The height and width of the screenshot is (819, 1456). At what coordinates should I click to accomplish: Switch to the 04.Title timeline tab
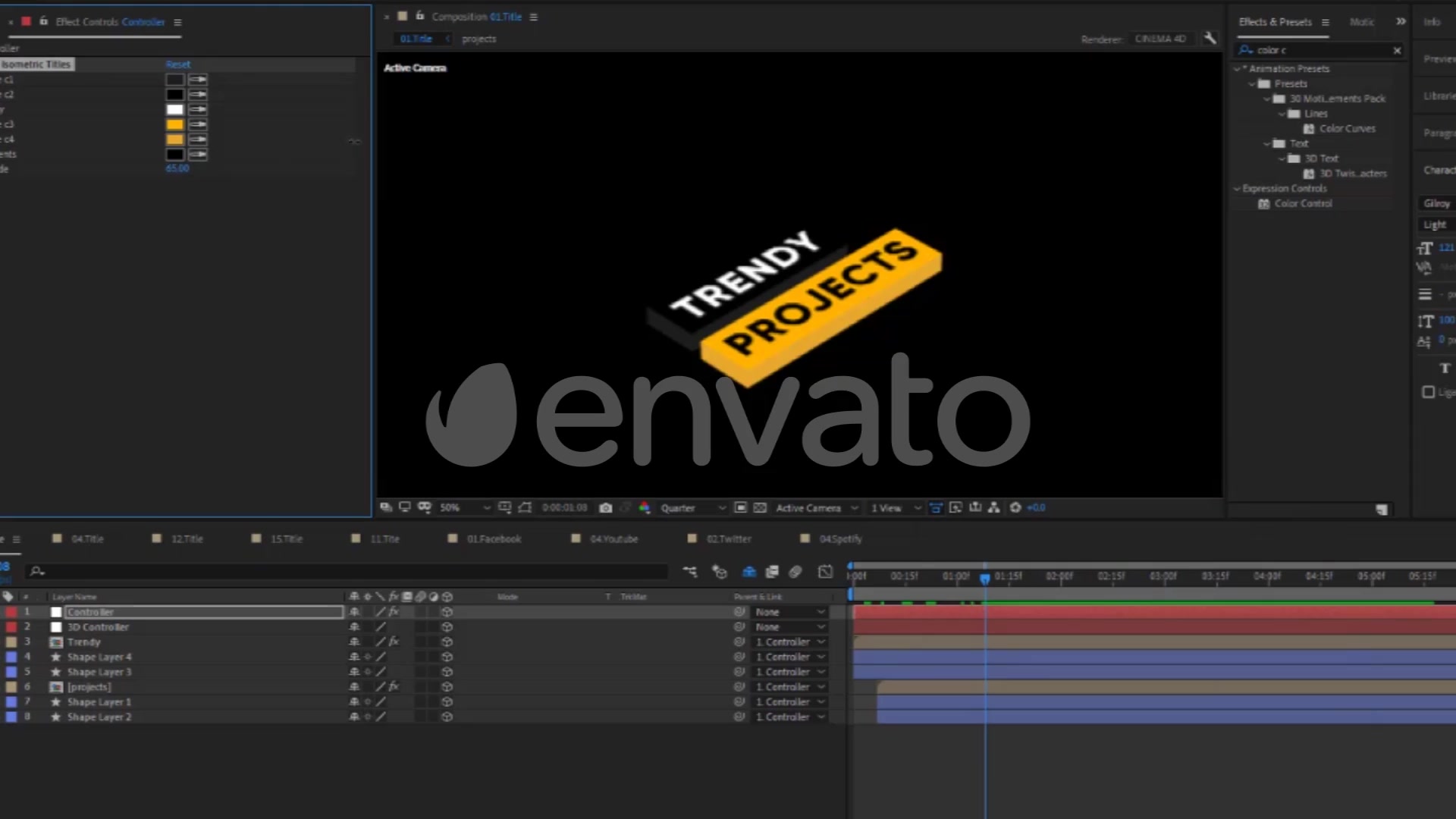pyautogui.click(x=87, y=539)
